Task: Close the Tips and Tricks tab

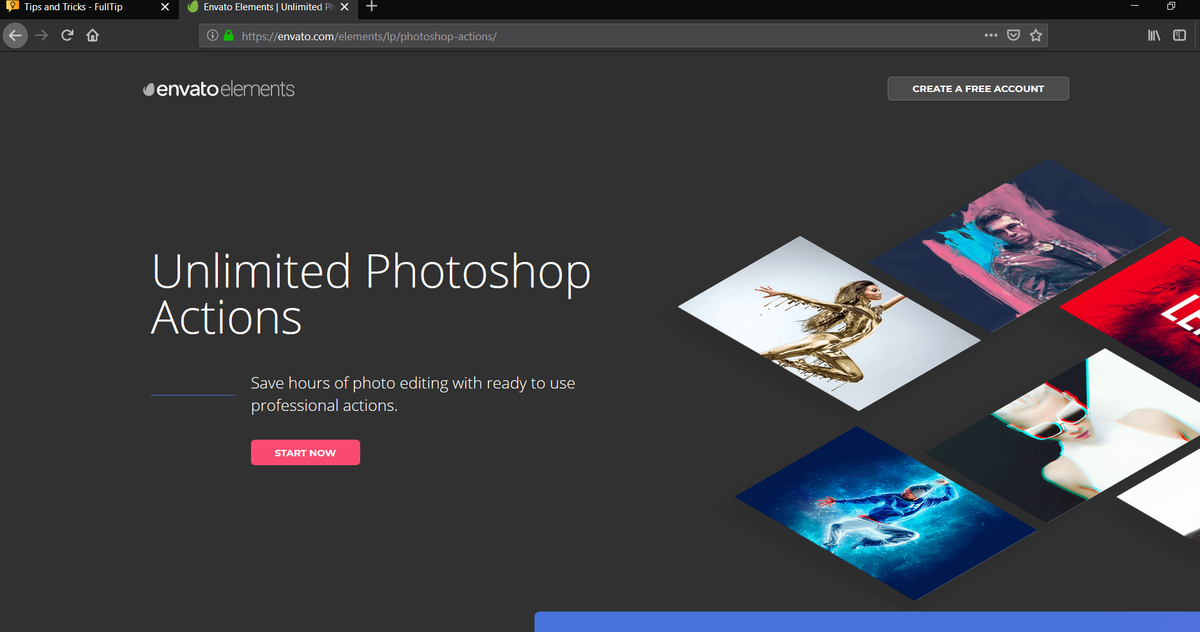Action: [165, 7]
